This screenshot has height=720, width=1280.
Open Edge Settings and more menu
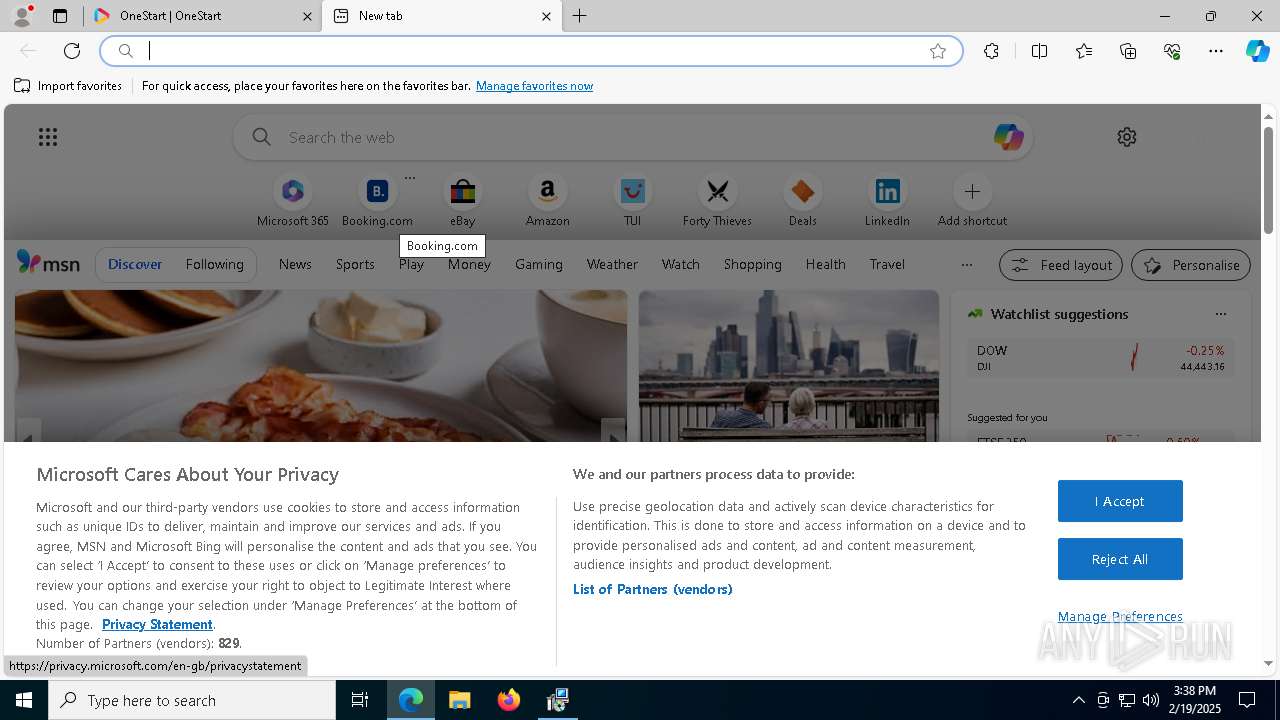pyautogui.click(x=1216, y=51)
